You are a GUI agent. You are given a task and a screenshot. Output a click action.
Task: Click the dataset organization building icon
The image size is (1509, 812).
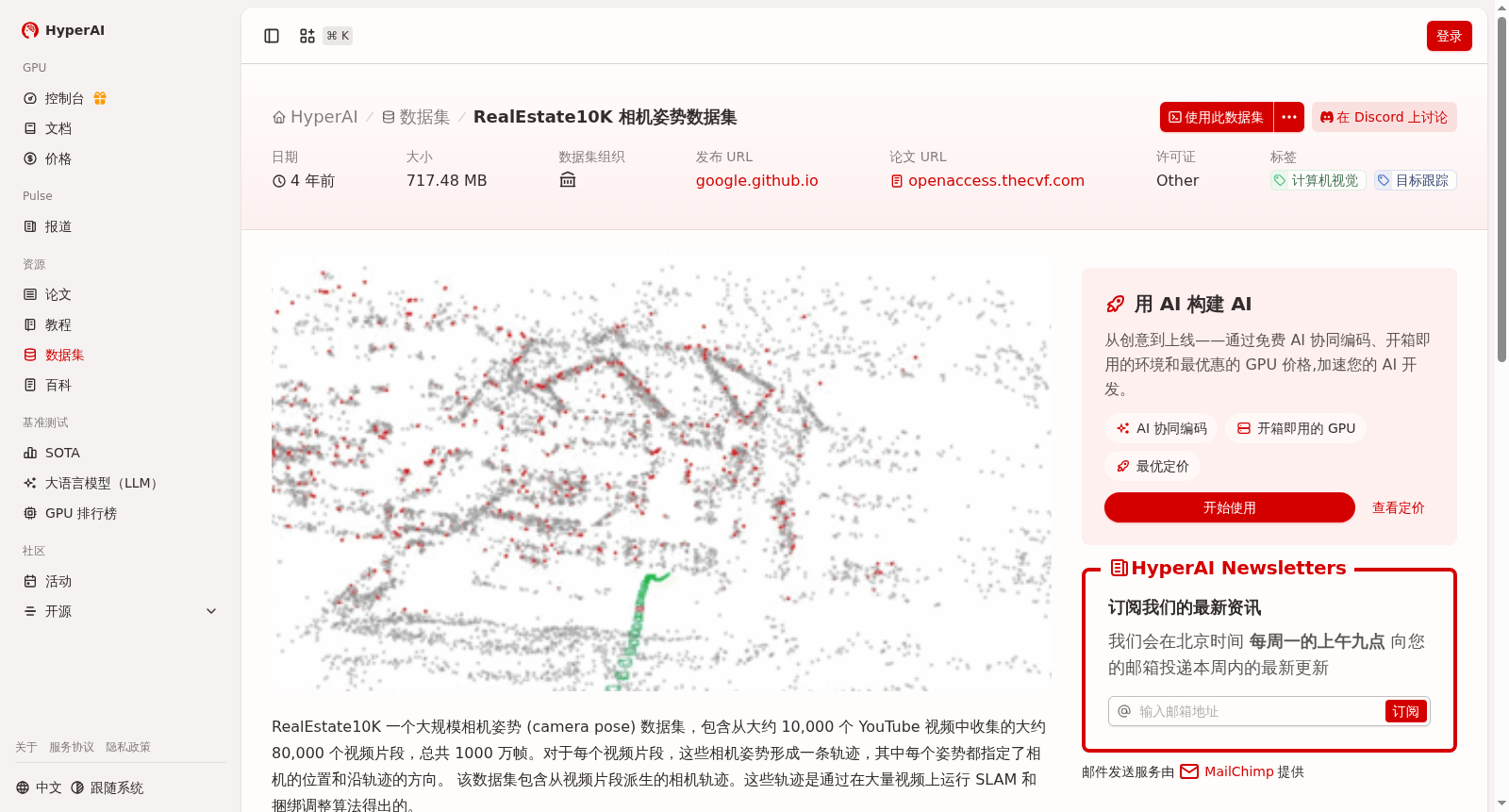pyautogui.click(x=568, y=180)
